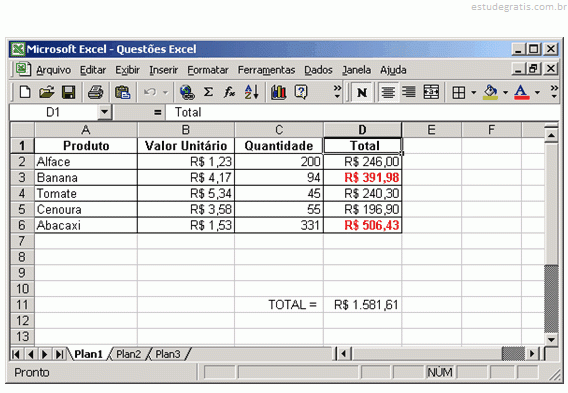Screen dimensions: 568x393
Task: Select the Quantidade header cell
Action: [x=279, y=146]
